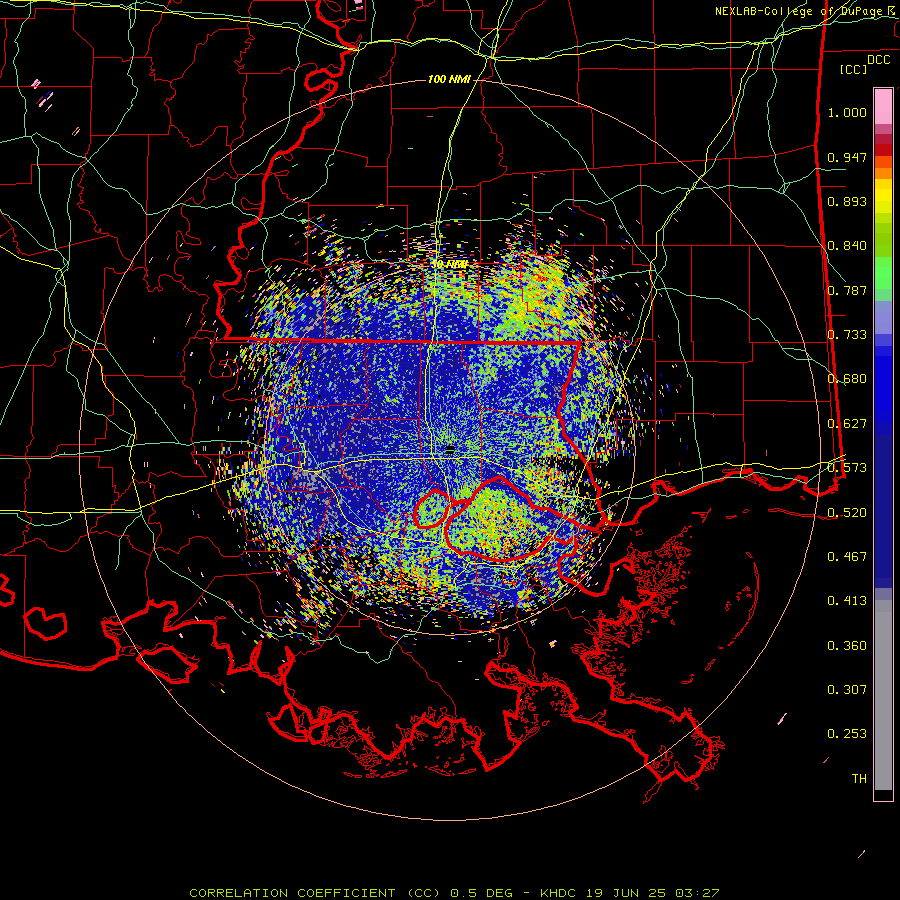Image resolution: width=900 pixels, height=900 pixels.
Task: Click the 0.573 color scale value
Action: click(x=847, y=468)
